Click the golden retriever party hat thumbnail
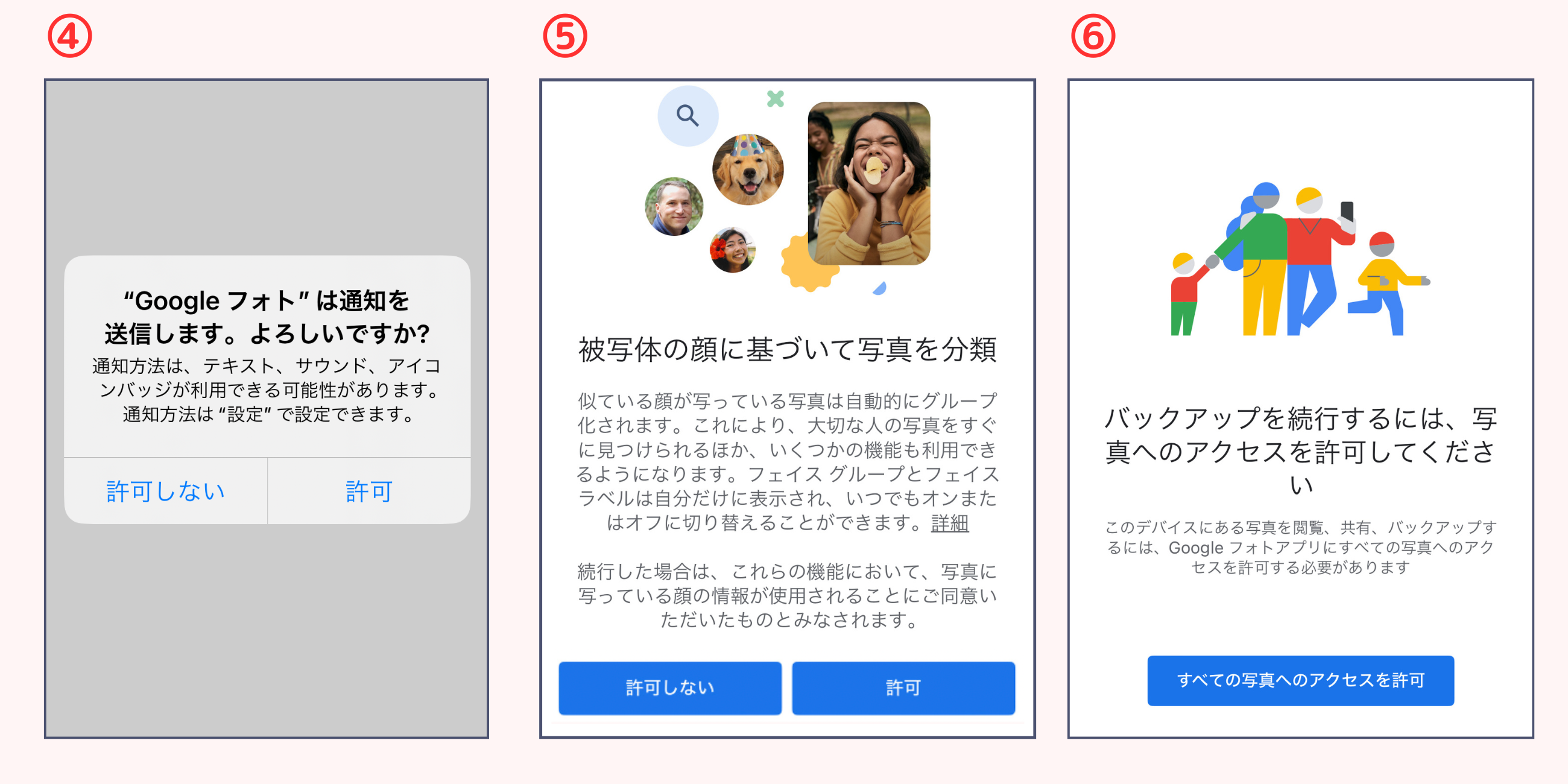Screen dimensions: 1568x784 (748, 169)
